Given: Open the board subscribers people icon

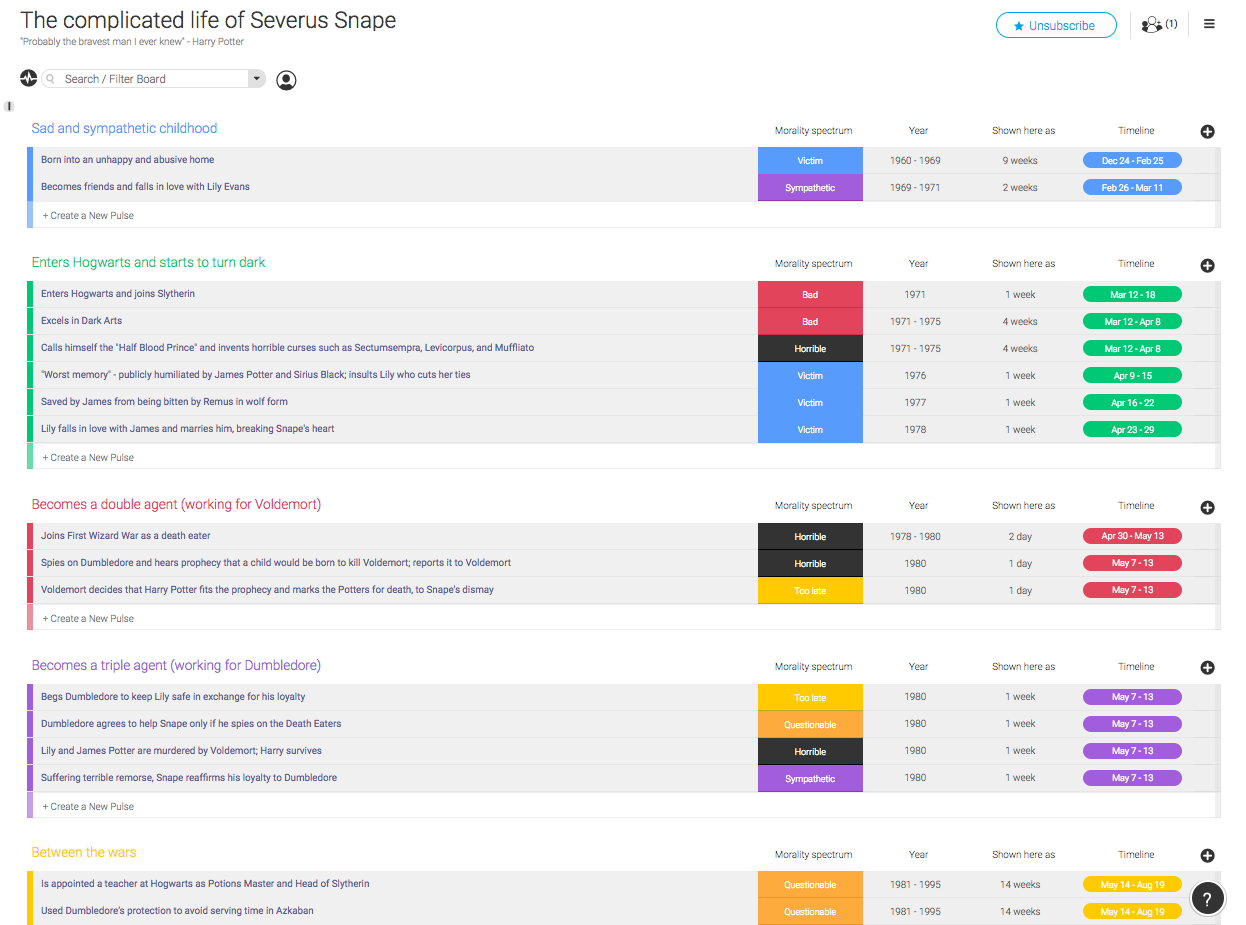Looking at the screenshot, I should (x=1152, y=25).
